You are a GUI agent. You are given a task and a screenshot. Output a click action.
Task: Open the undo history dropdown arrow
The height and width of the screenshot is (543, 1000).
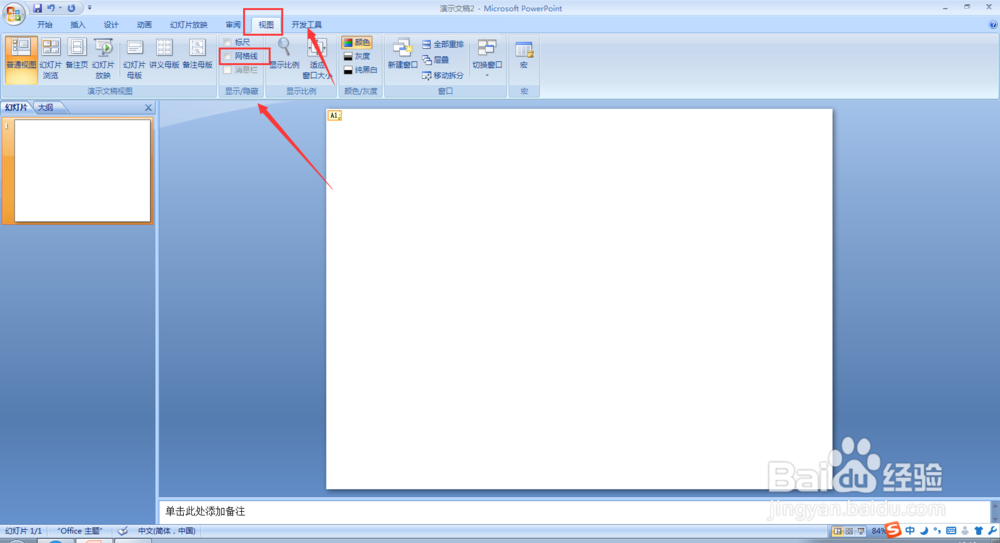coord(60,8)
